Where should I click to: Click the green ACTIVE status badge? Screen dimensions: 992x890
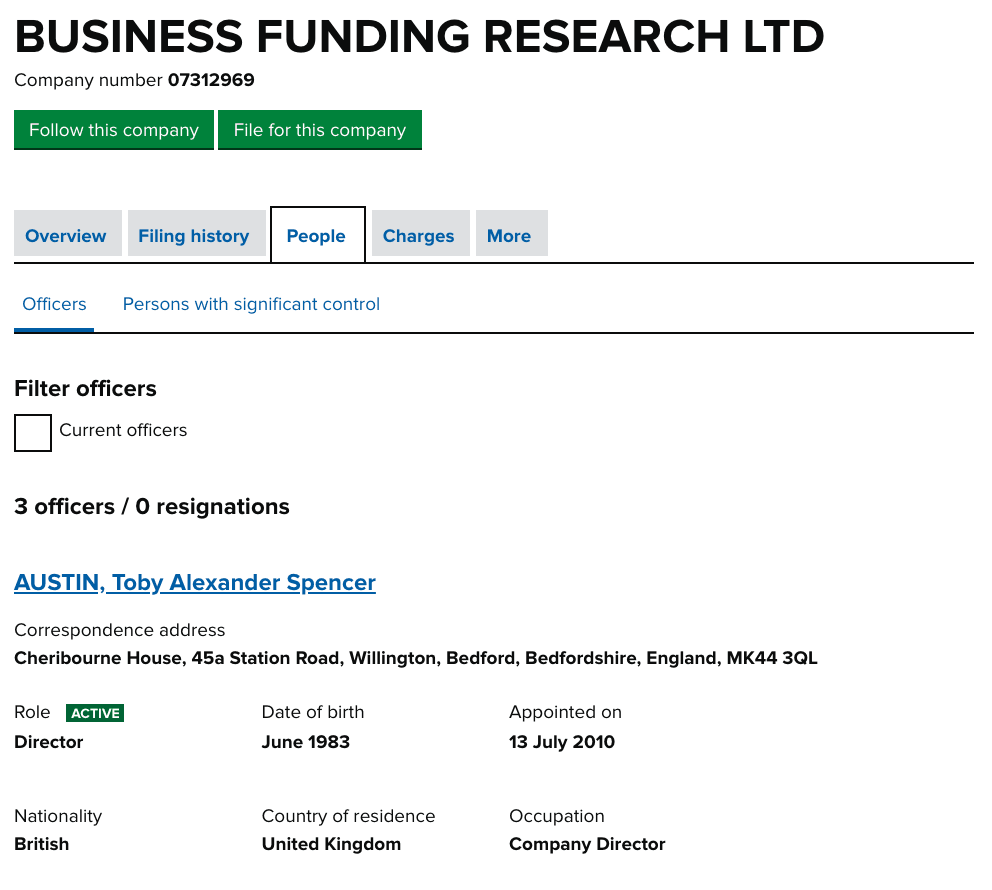(x=95, y=713)
